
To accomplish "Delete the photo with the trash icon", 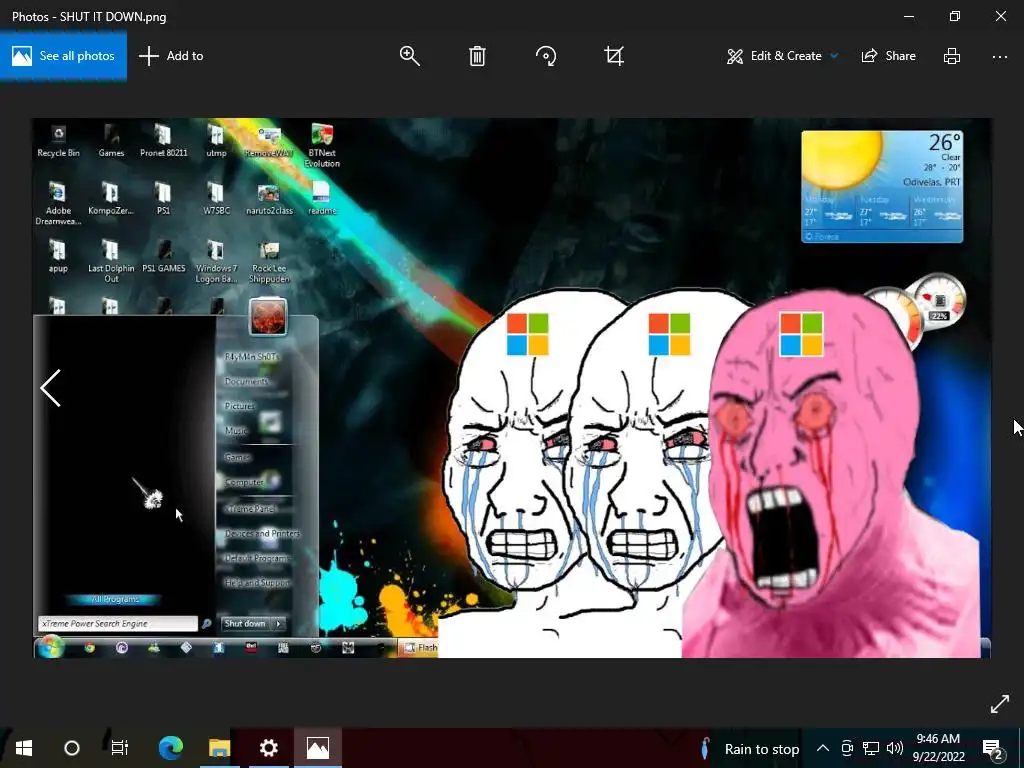I will [477, 56].
